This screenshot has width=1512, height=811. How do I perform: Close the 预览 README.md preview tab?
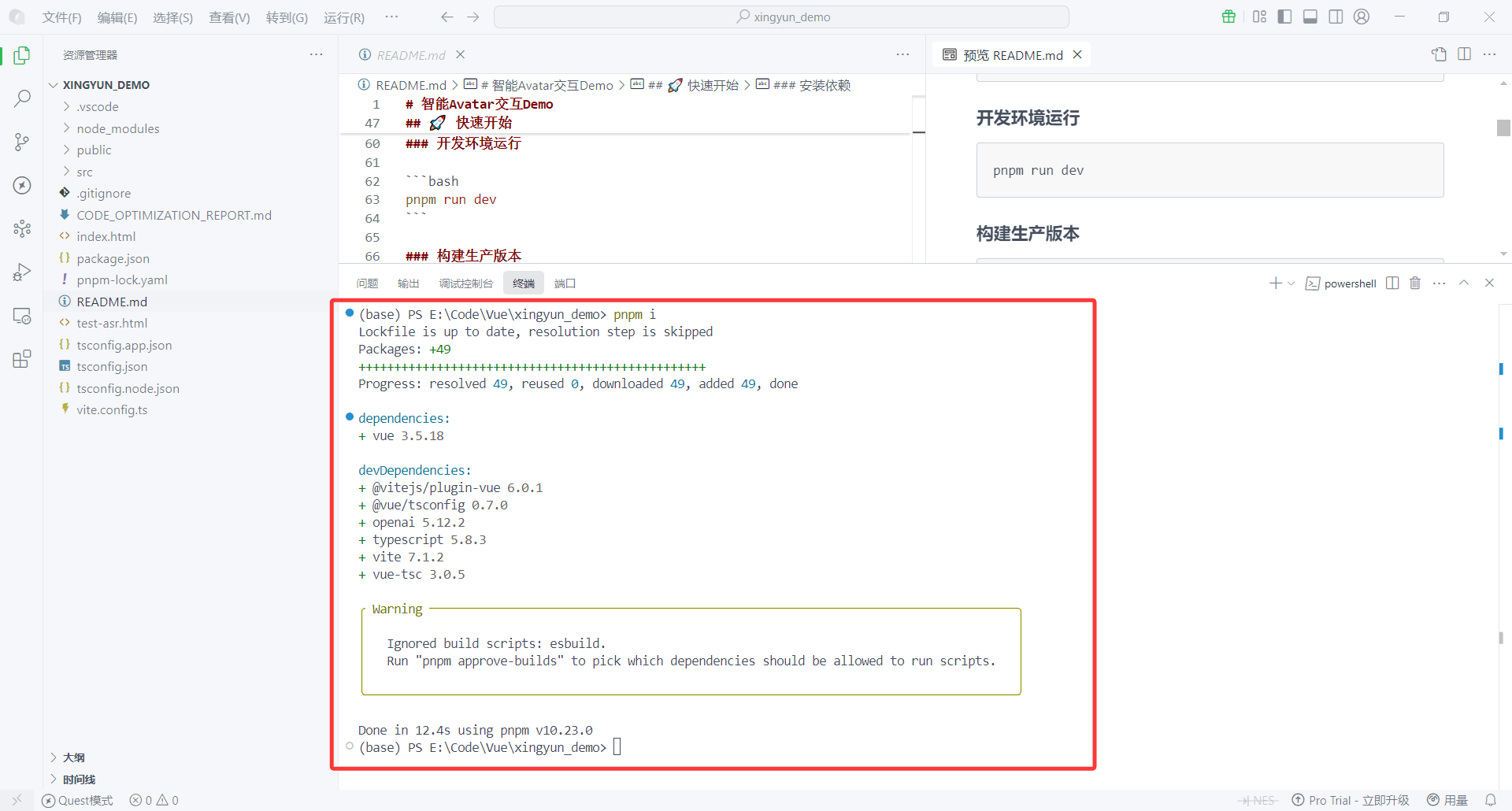(x=1077, y=54)
